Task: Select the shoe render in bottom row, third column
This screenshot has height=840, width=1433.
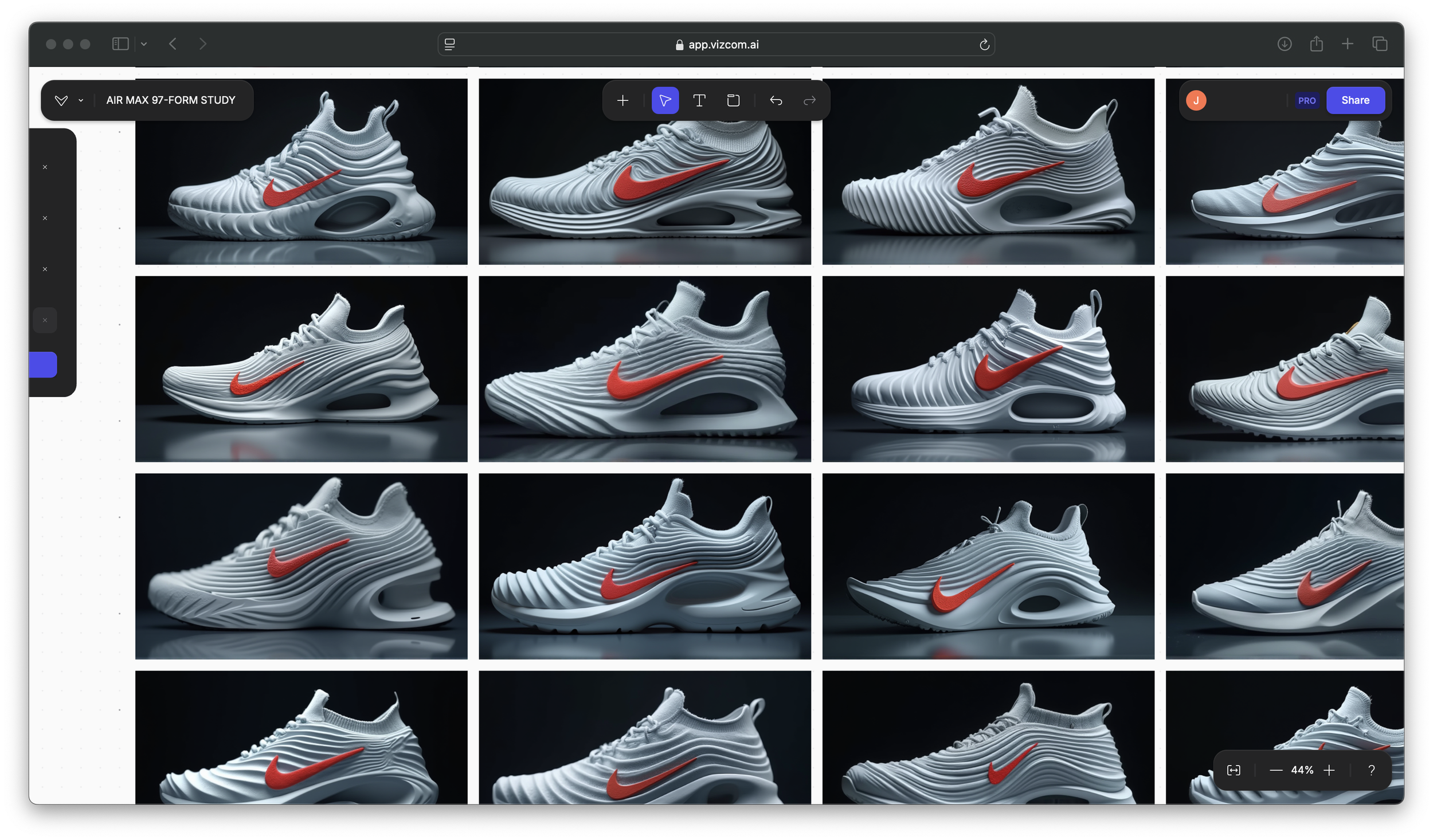Action: [x=988, y=737]
